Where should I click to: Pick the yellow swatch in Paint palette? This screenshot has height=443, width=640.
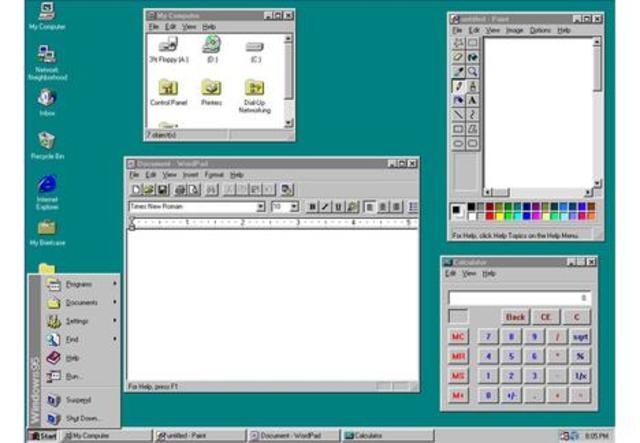(499, 216)
